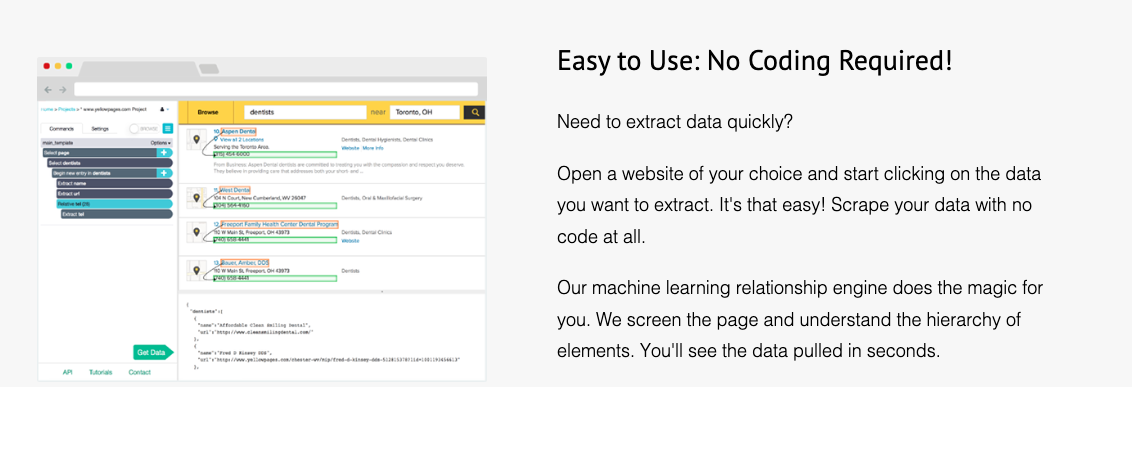Switch to the Settings tab
This screenshot has height=464, width=1132.
click(x=100, y=129)
